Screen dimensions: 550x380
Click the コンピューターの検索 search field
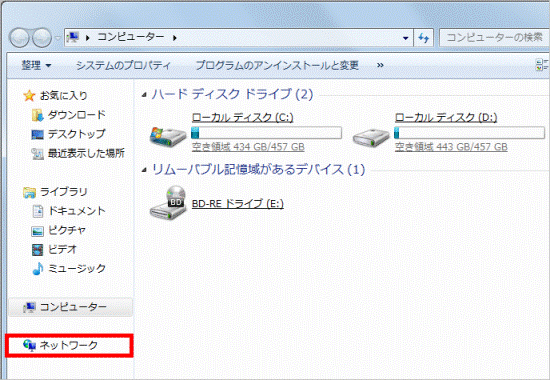494,38
